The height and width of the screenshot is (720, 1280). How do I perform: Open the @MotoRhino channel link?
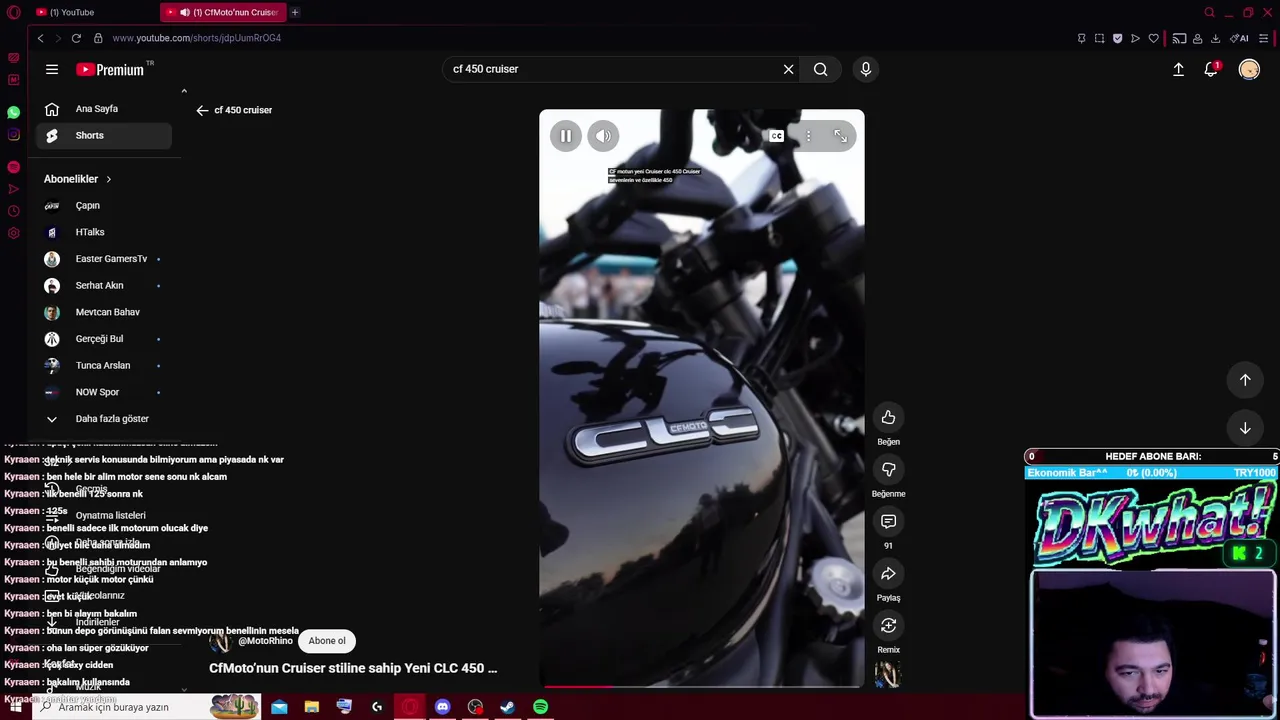pos(265,641)
